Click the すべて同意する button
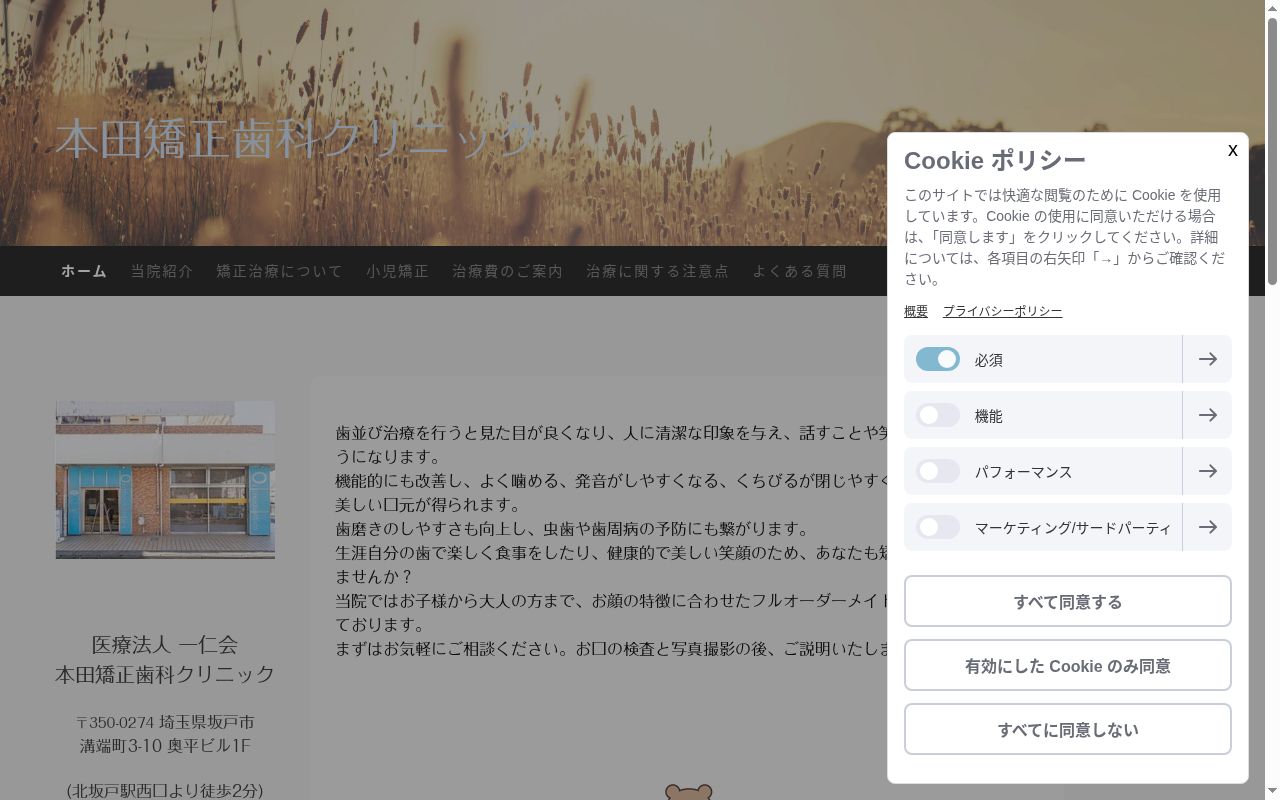 [x=1068, y=601]
